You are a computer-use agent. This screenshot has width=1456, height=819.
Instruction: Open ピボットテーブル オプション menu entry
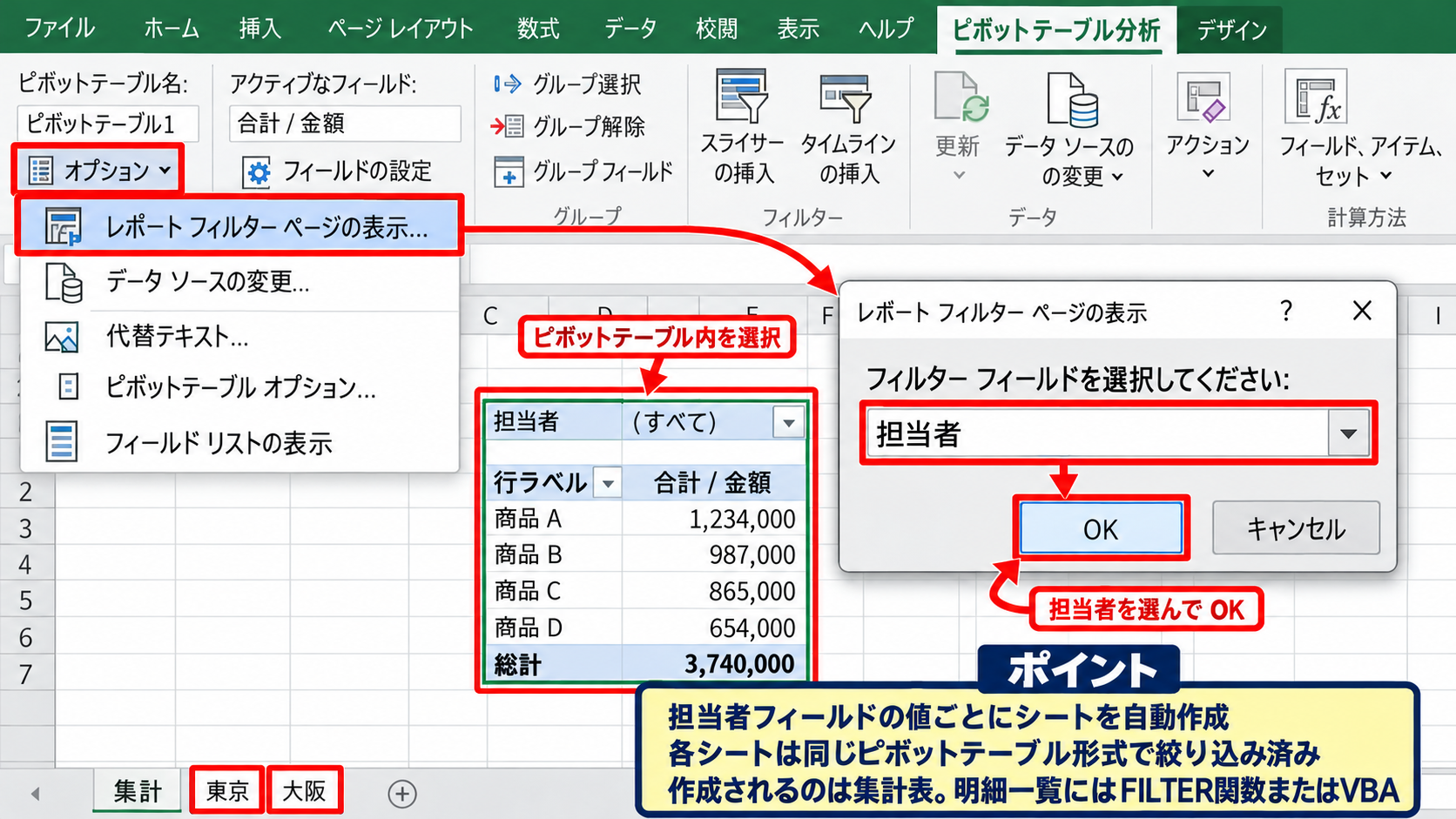[x=239, y=387]
